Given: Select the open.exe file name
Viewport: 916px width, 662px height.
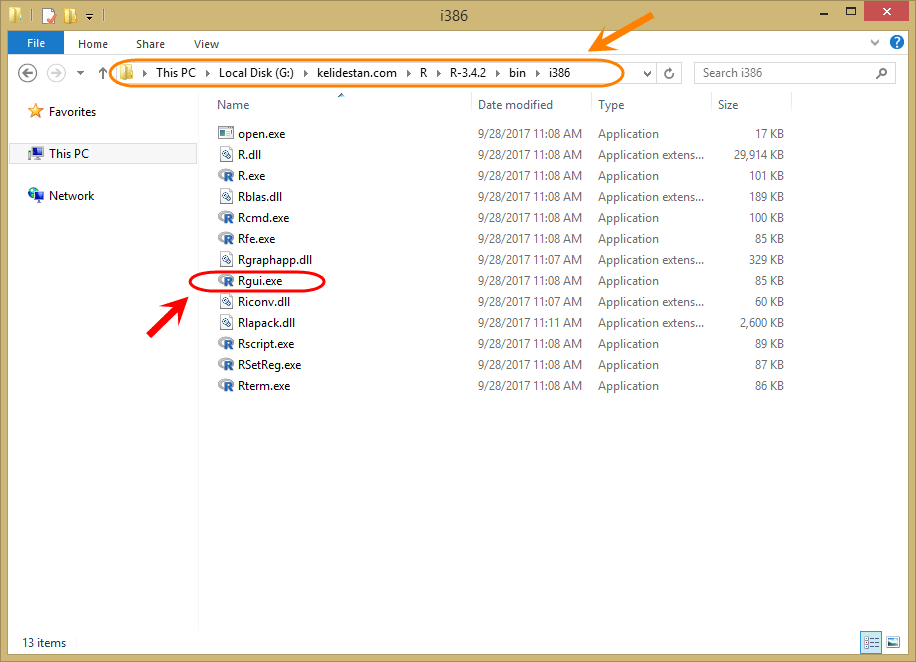Looking at the screenshot, I should (262, 134).
